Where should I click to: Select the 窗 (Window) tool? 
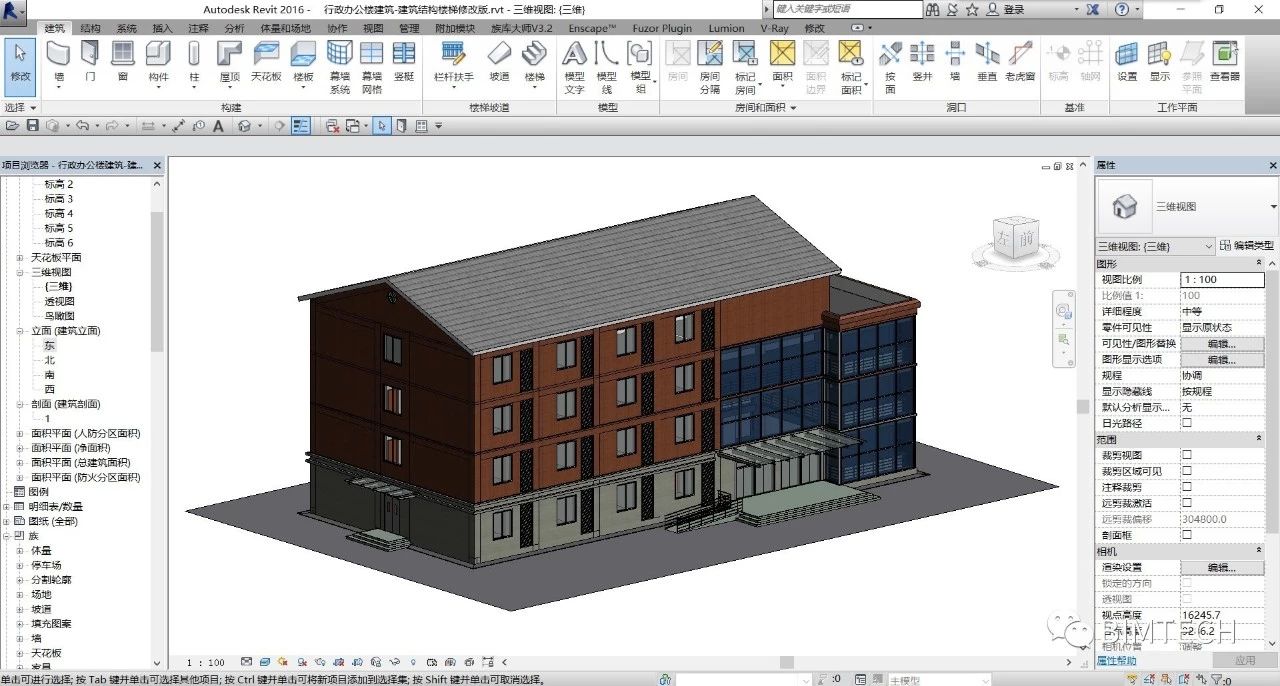(x=122, y=62)
